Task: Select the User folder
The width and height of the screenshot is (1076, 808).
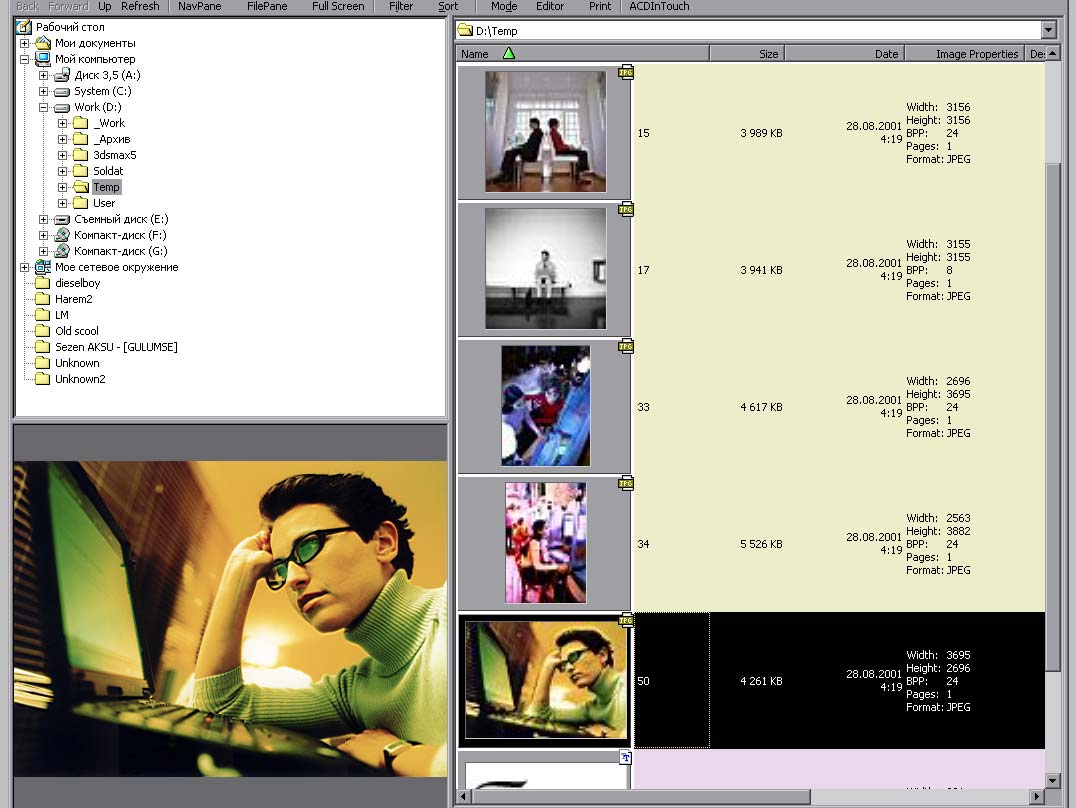Action: click(104, 203)
